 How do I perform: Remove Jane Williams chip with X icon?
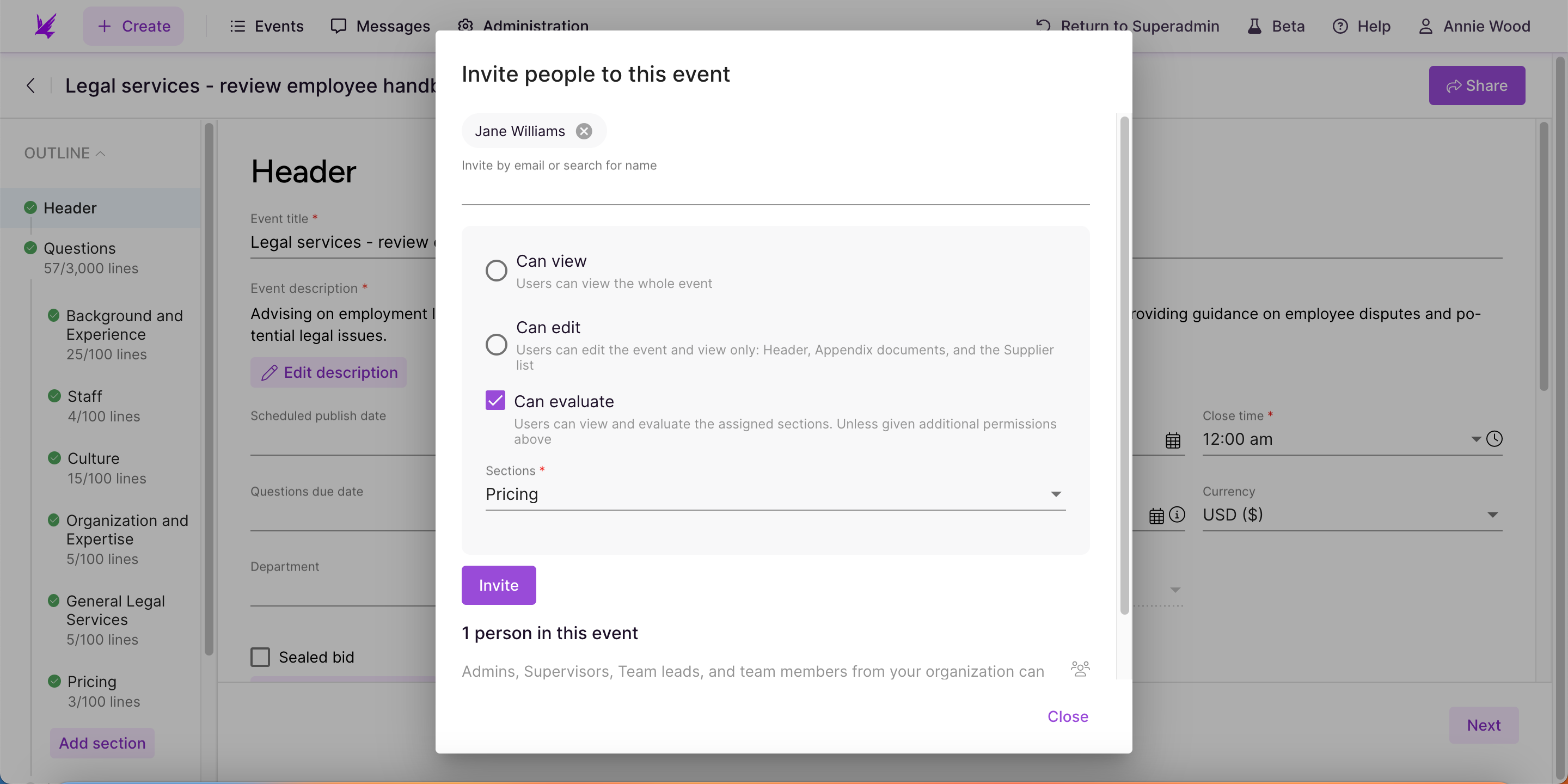(584, 131)
